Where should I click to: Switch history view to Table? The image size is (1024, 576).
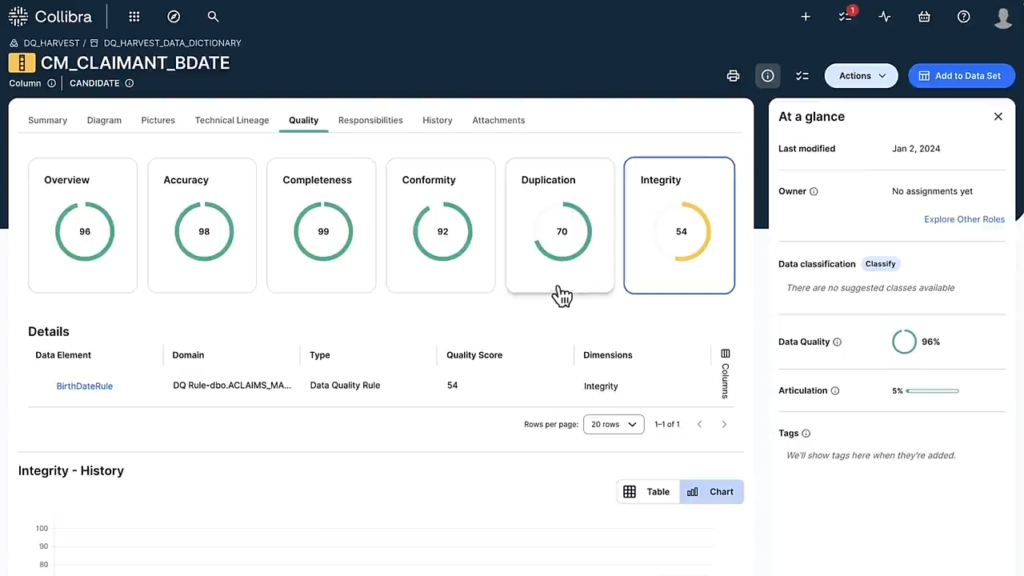pyautogui.click(x=647, y=492)
